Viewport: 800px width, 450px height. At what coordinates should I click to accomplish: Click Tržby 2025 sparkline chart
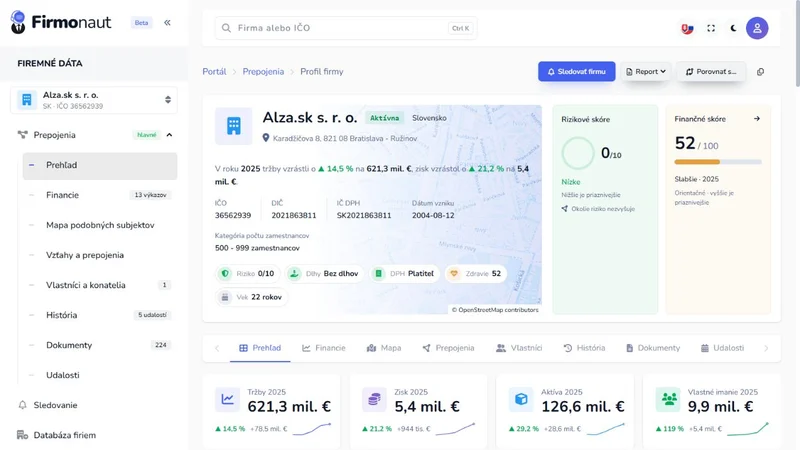click(312, 429)
